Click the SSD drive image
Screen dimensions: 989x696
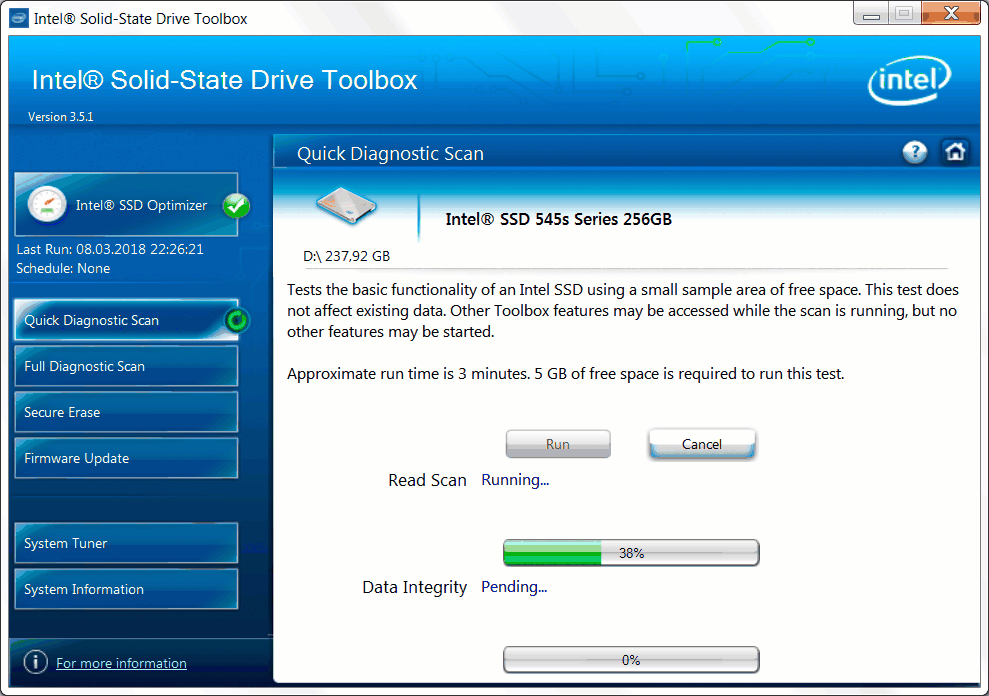click(346, 206)
